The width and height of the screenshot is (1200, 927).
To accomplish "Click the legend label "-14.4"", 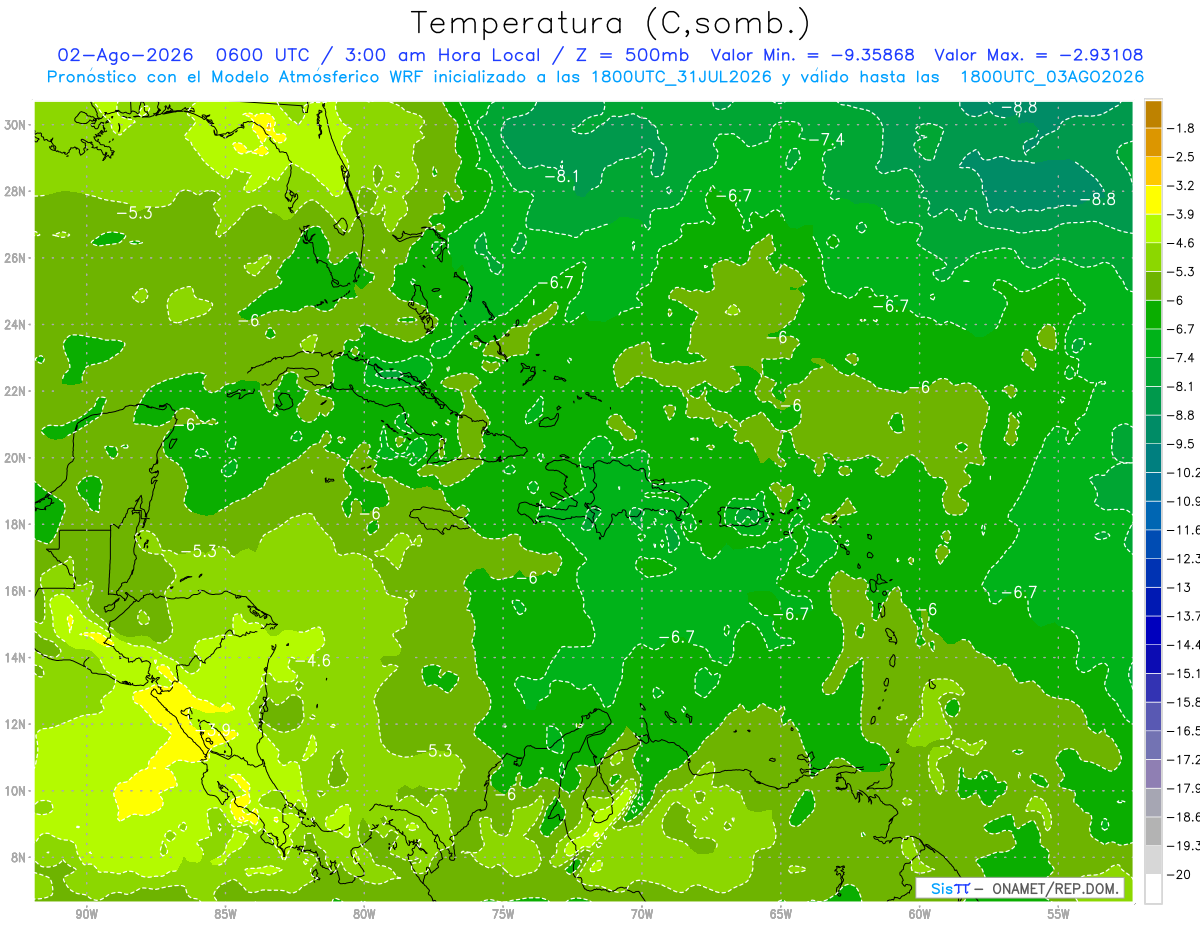I will pos(1184,644).
